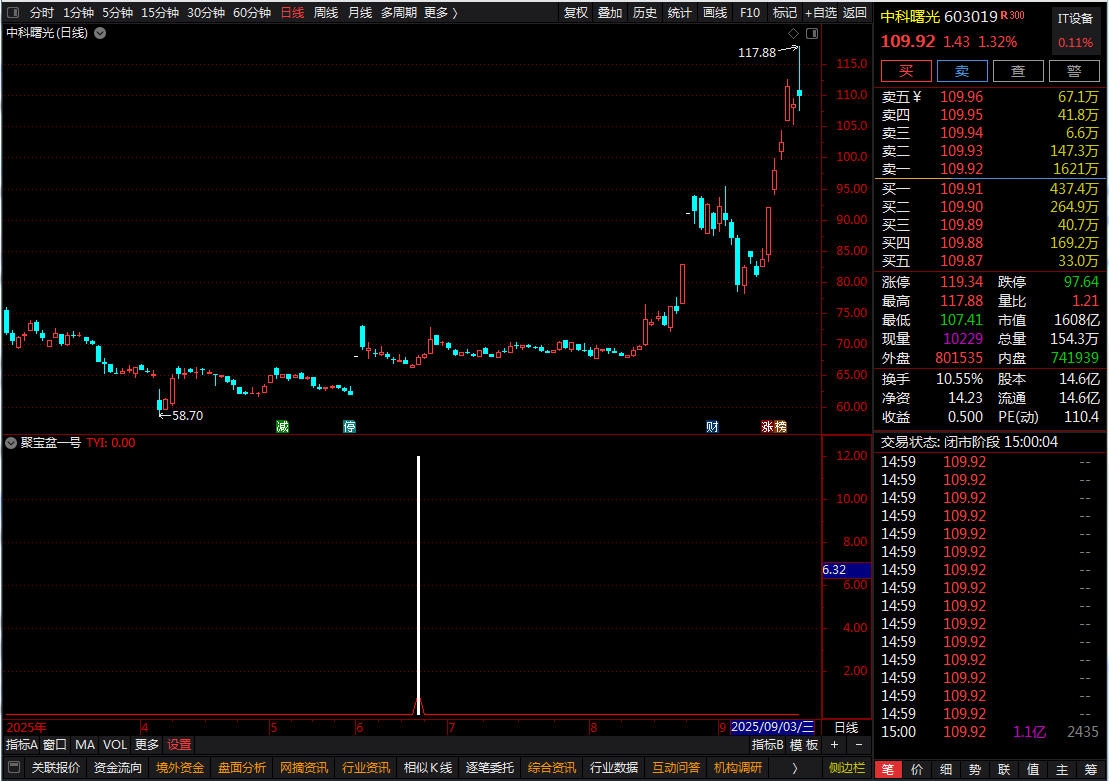Viewport: 1109px width, 781px height.
Task: Toggle the MA indicator
Action: [x=85, y=745]
